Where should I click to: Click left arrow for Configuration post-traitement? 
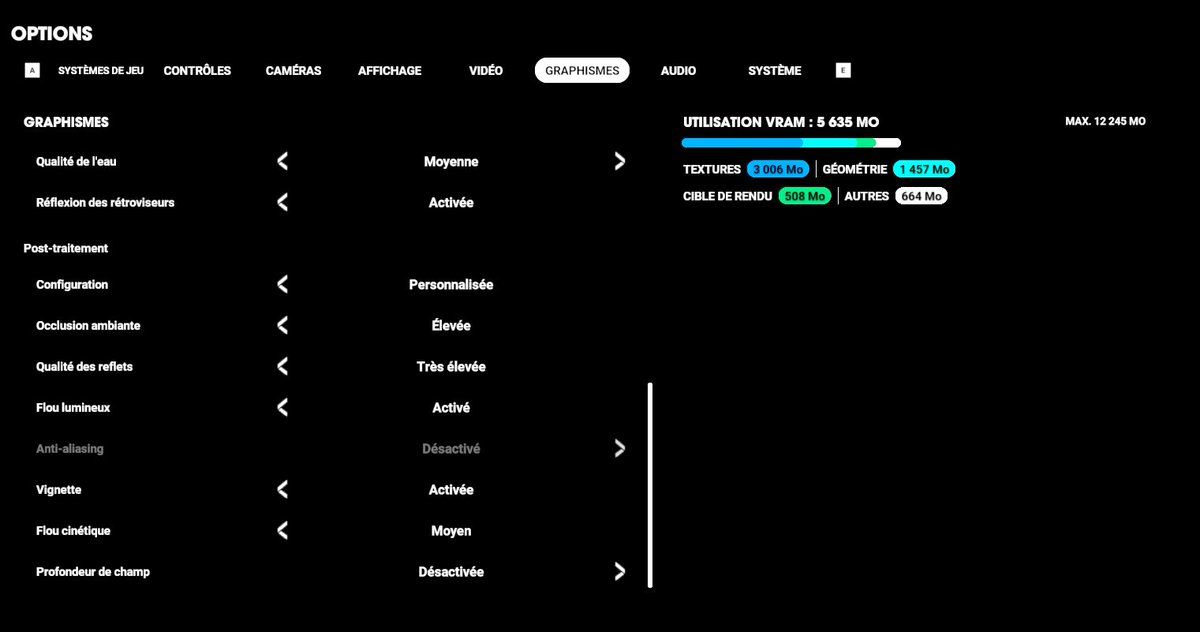pyautogui.click(x=283, y=285)
